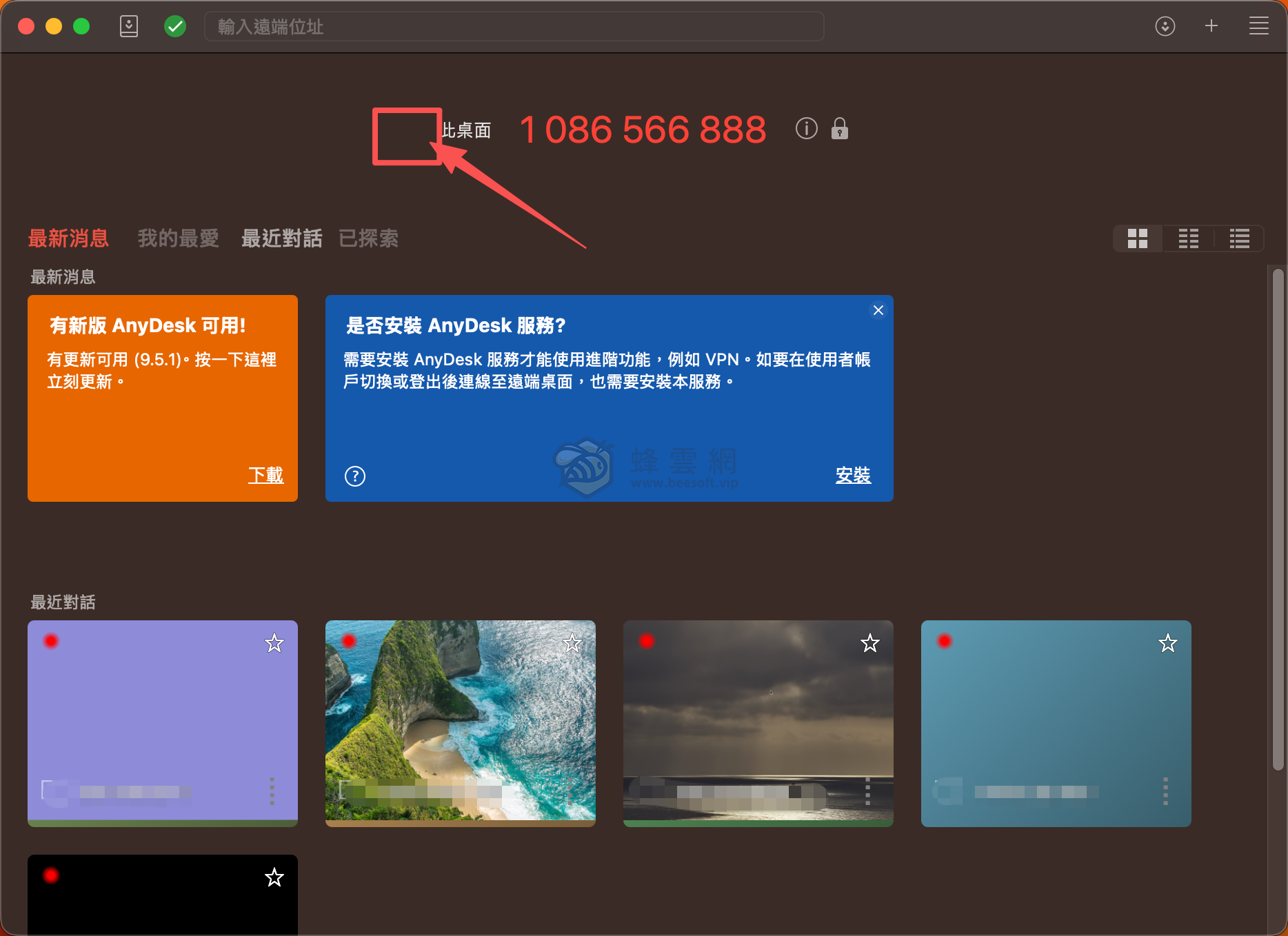The image size is (1288, 936).
Task: Switch to the 我的最愛 tab
Action: pos(178,238)
